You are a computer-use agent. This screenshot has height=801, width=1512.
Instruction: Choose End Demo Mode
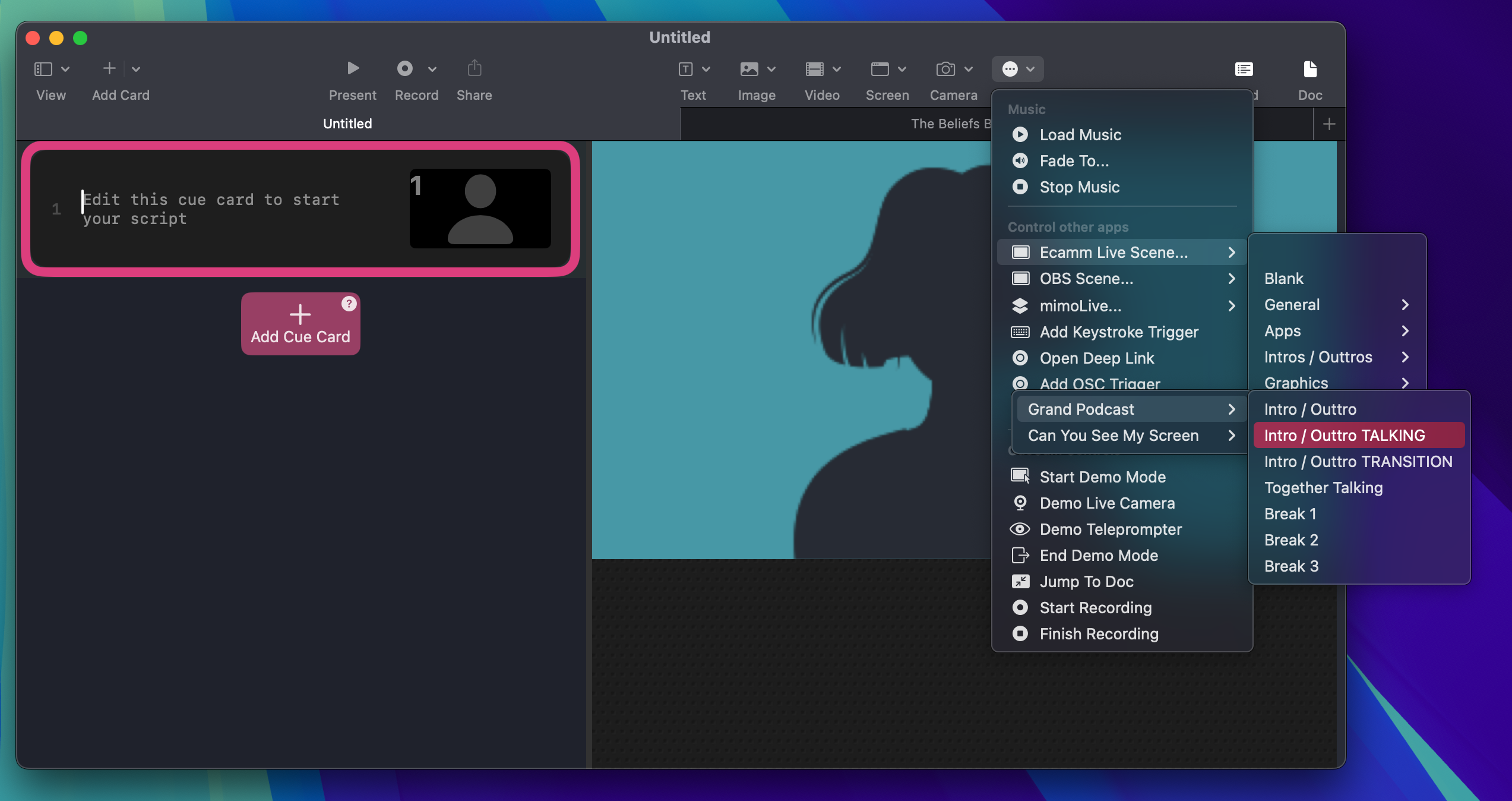(x=1122, y=556)
